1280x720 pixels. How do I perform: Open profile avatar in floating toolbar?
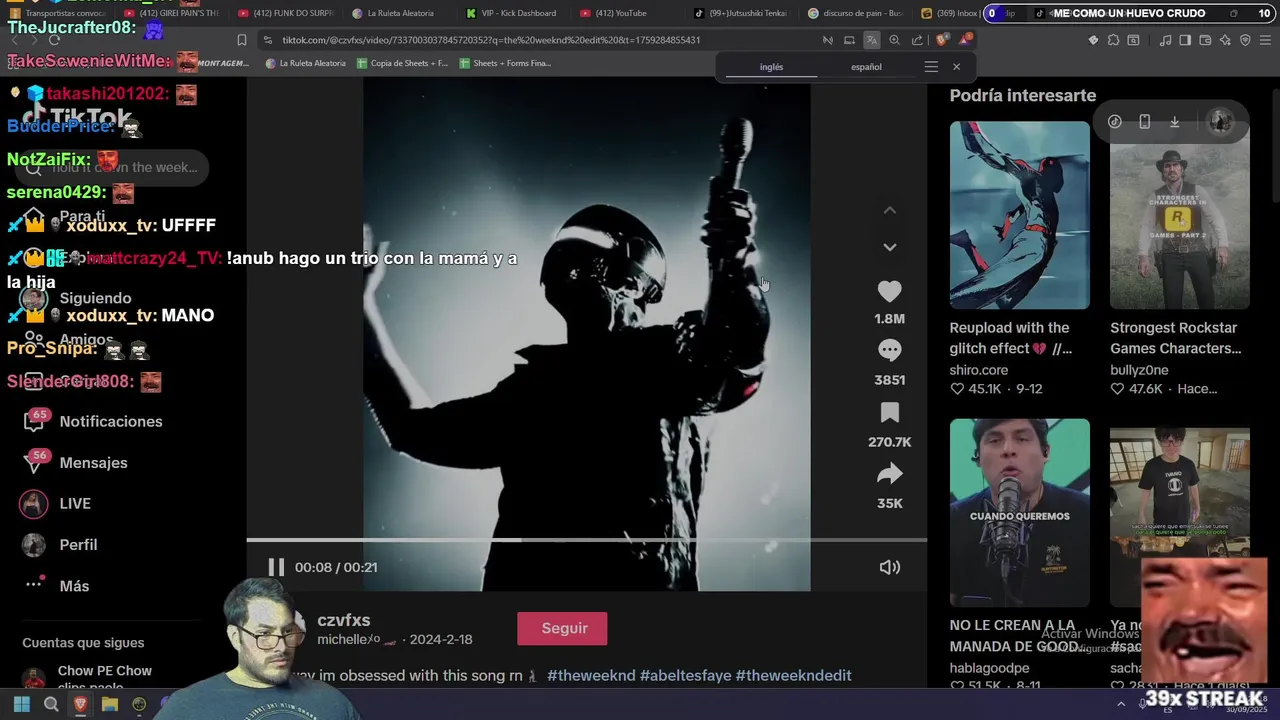point(1220,122)
